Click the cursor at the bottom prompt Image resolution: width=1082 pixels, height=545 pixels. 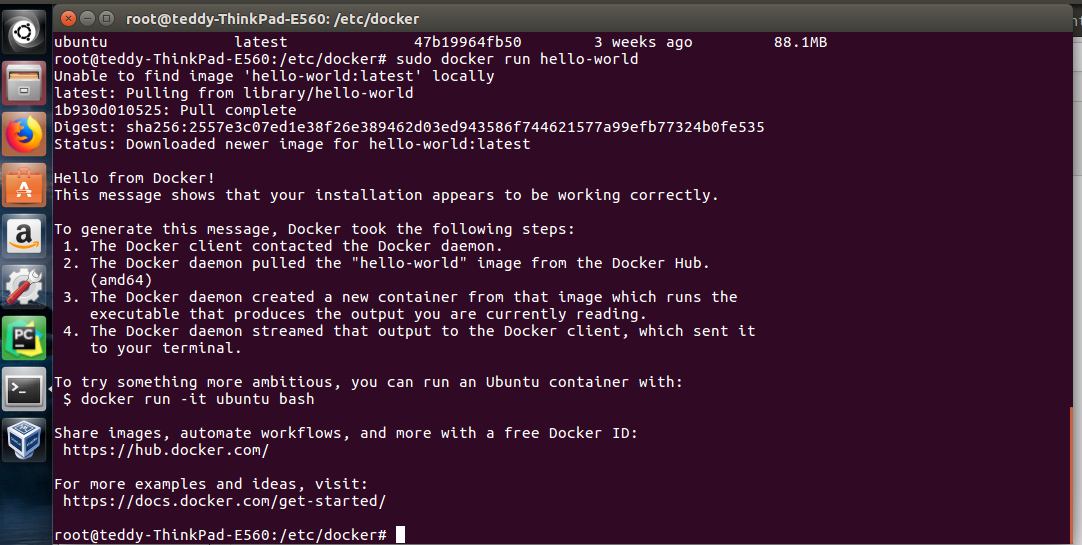[x=400, y=535]
